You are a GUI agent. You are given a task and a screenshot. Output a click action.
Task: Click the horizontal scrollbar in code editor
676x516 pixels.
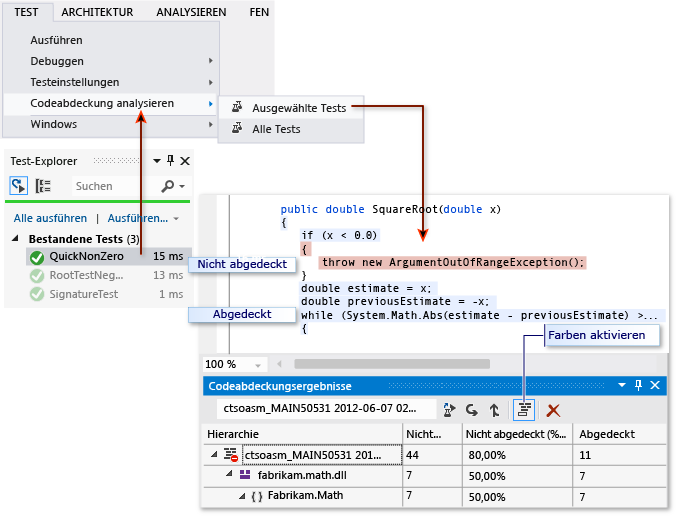click(392, 364)
